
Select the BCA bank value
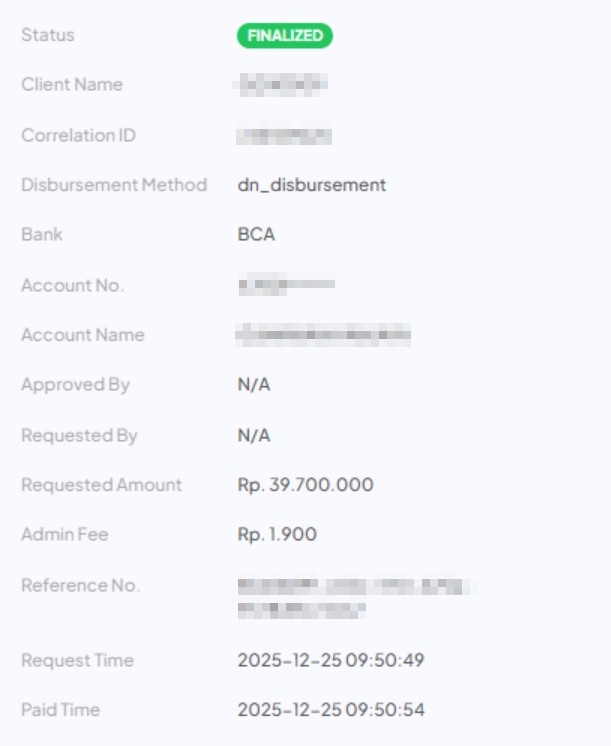click(256, 235)
